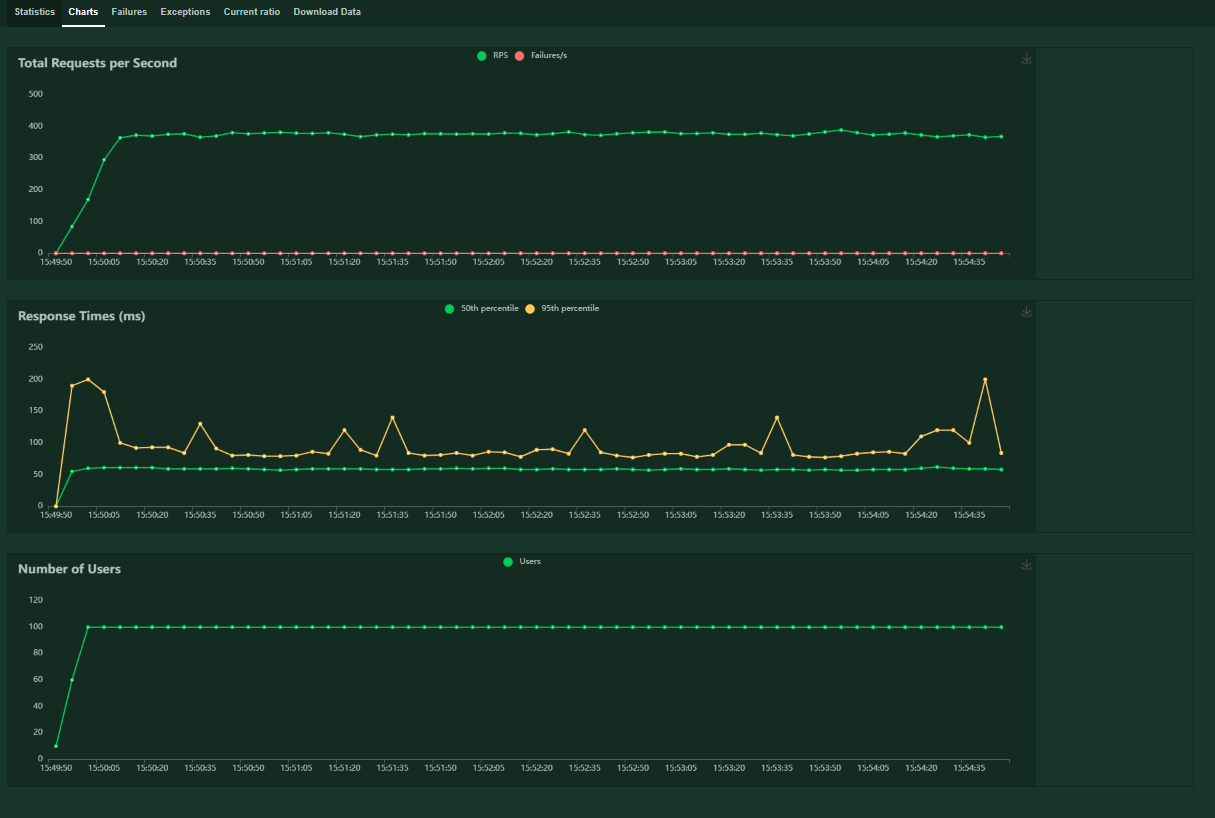This screenshot has width=1215, height=818.
Task: Open the Statistics tab
Action: pyautogui.click(x=35, y=12)
